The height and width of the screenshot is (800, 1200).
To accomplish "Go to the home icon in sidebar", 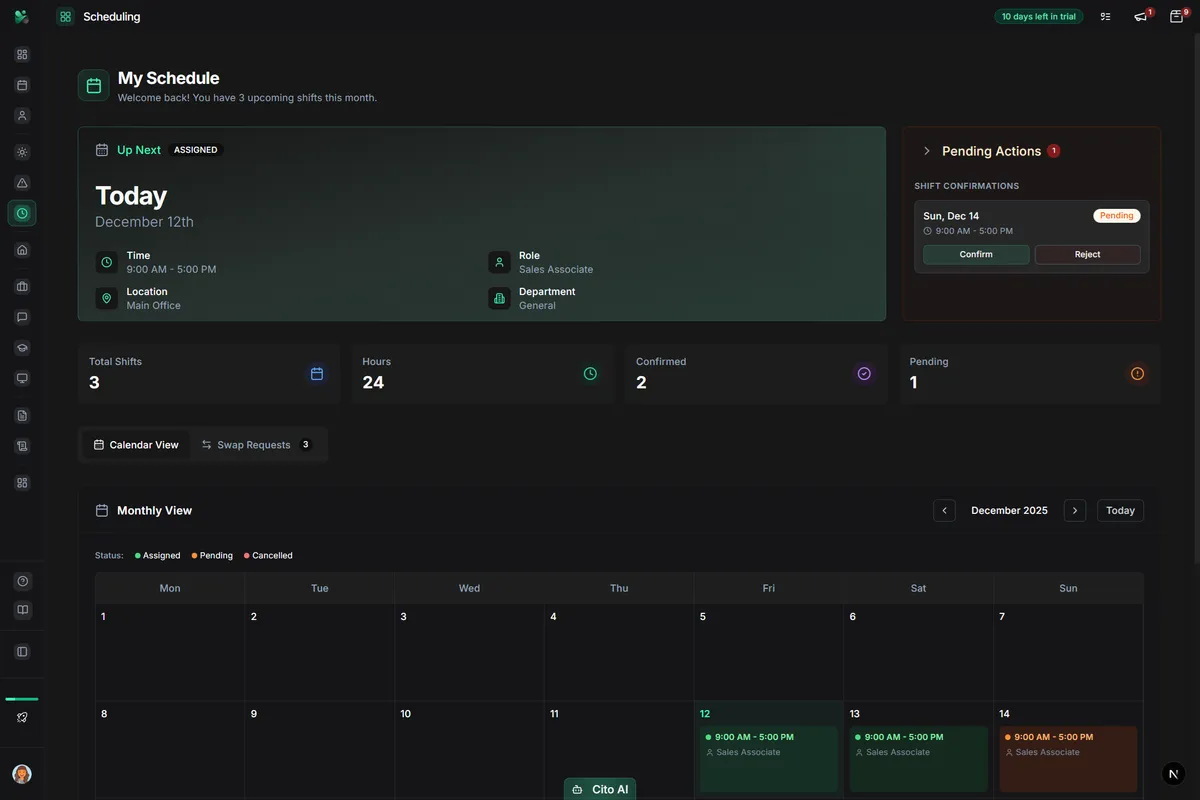I will (22, 250).
